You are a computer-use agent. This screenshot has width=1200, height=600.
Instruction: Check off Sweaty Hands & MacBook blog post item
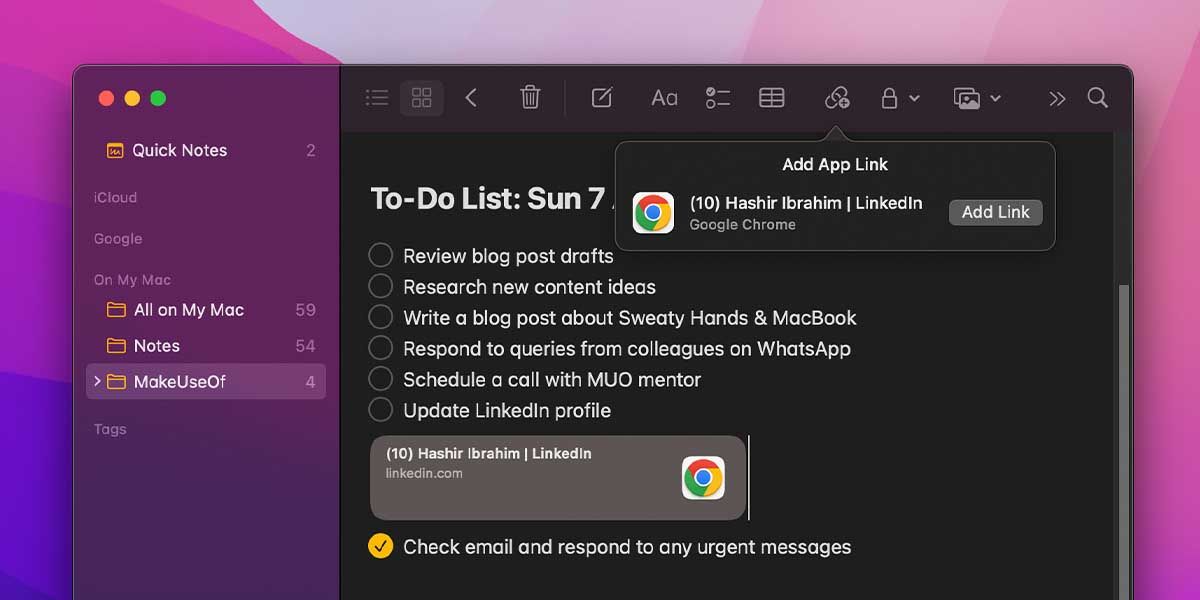380,317
